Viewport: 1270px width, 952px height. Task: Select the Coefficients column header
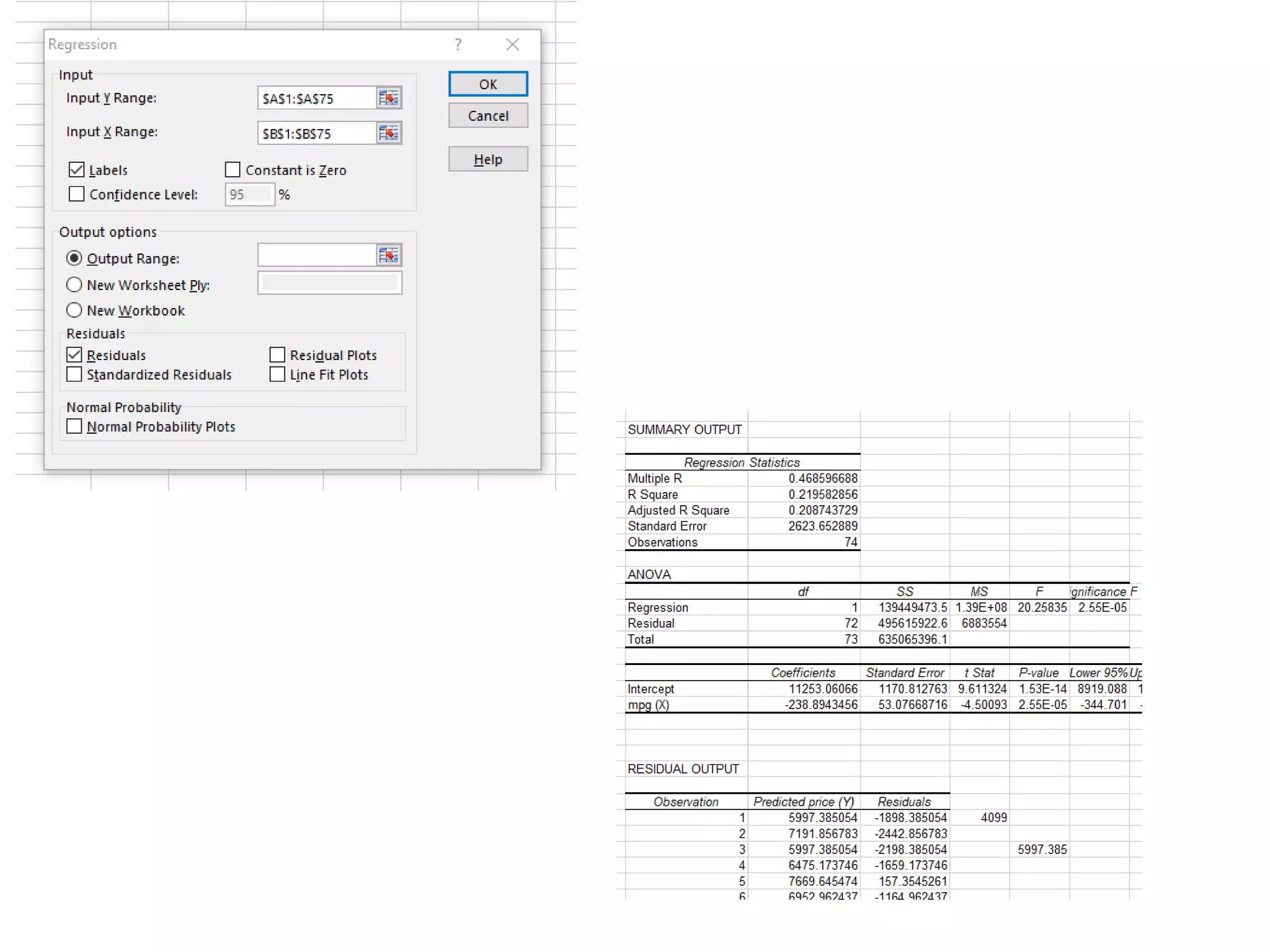pyautogui.click(x=804, y=673)
